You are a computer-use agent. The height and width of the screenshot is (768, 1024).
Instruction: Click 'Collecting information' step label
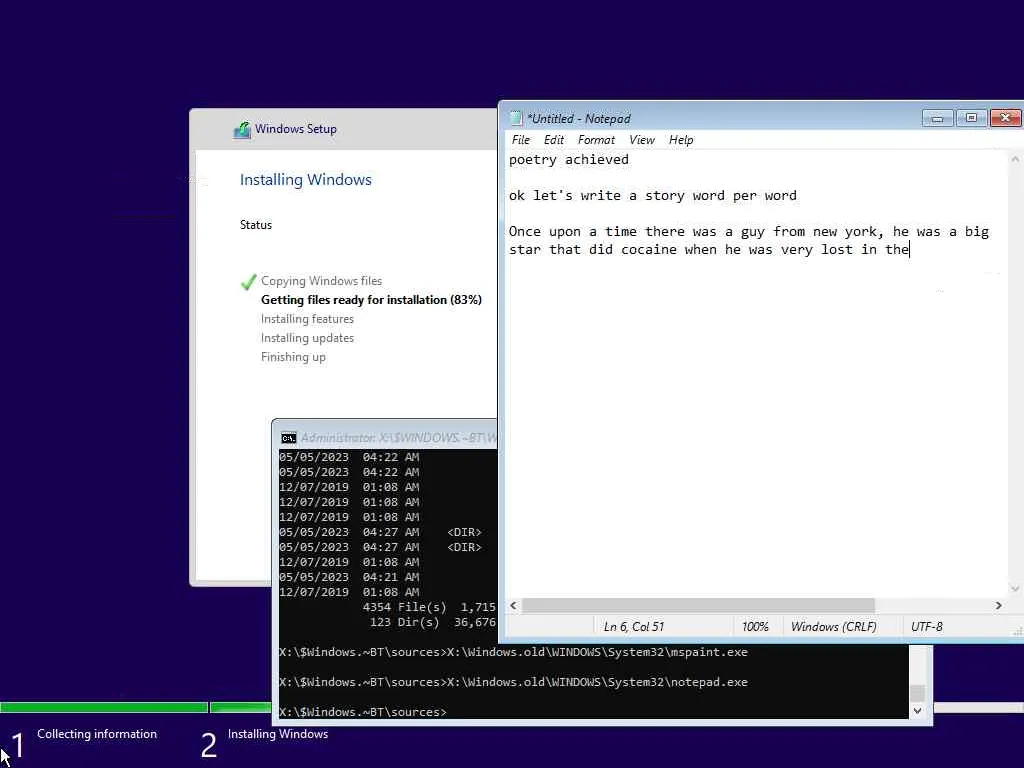tap(97, 733)
